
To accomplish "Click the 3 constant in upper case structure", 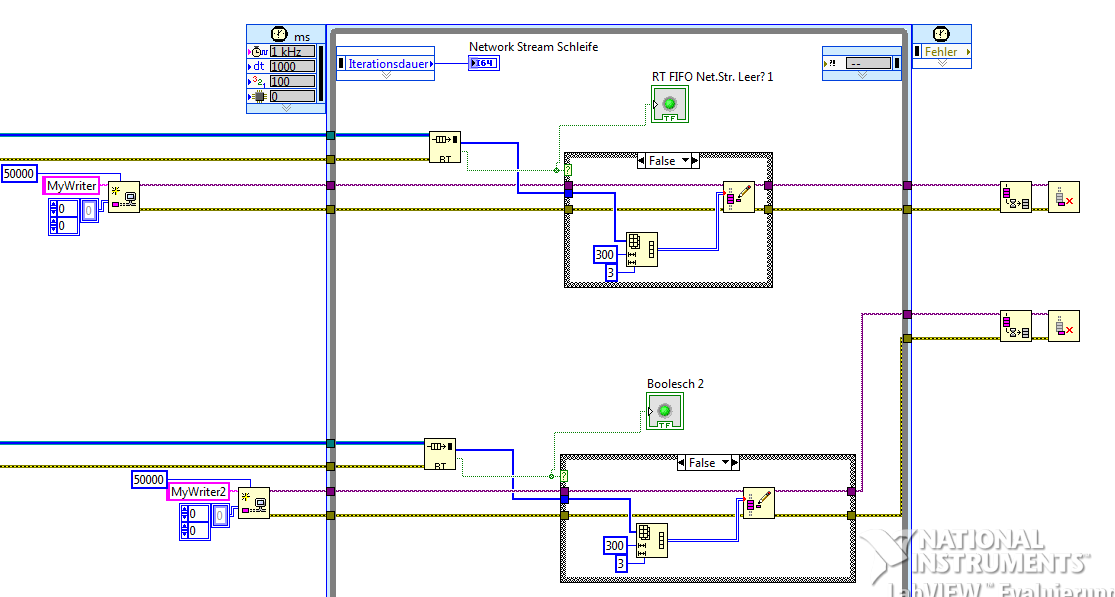I will [x=611, y=272].
